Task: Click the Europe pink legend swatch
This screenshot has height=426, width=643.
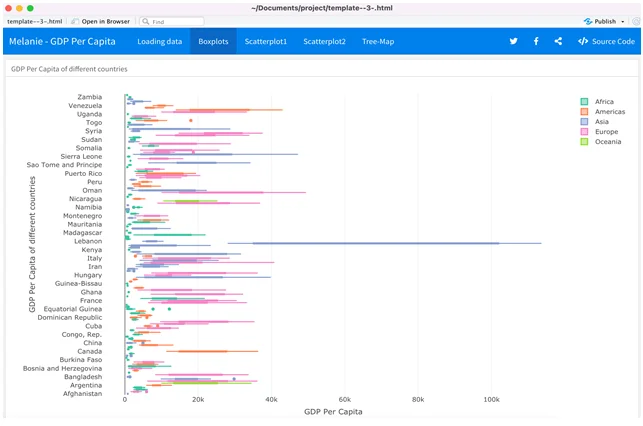Action: 584,132
